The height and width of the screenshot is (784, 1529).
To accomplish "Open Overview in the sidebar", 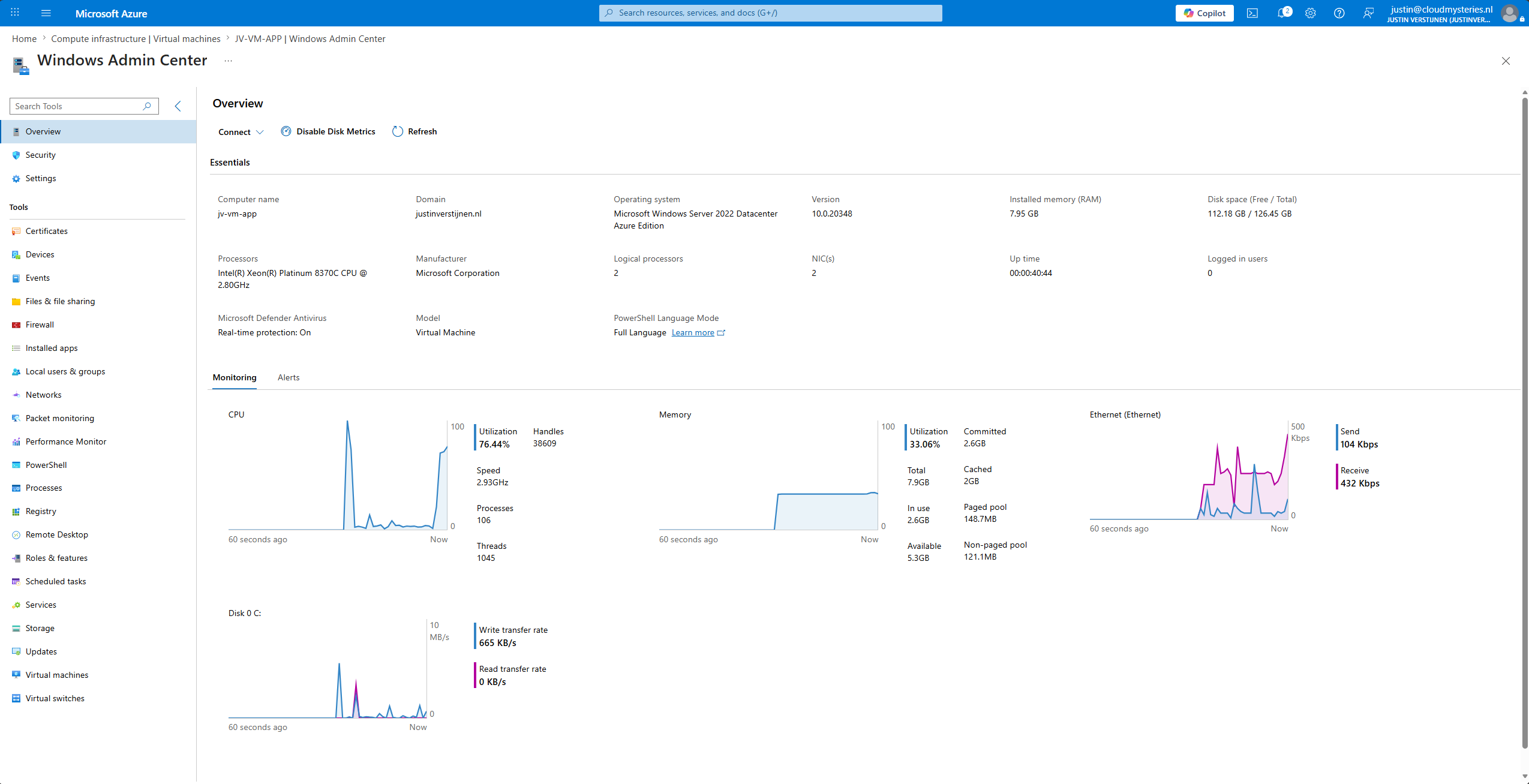I will coord(98,131).
